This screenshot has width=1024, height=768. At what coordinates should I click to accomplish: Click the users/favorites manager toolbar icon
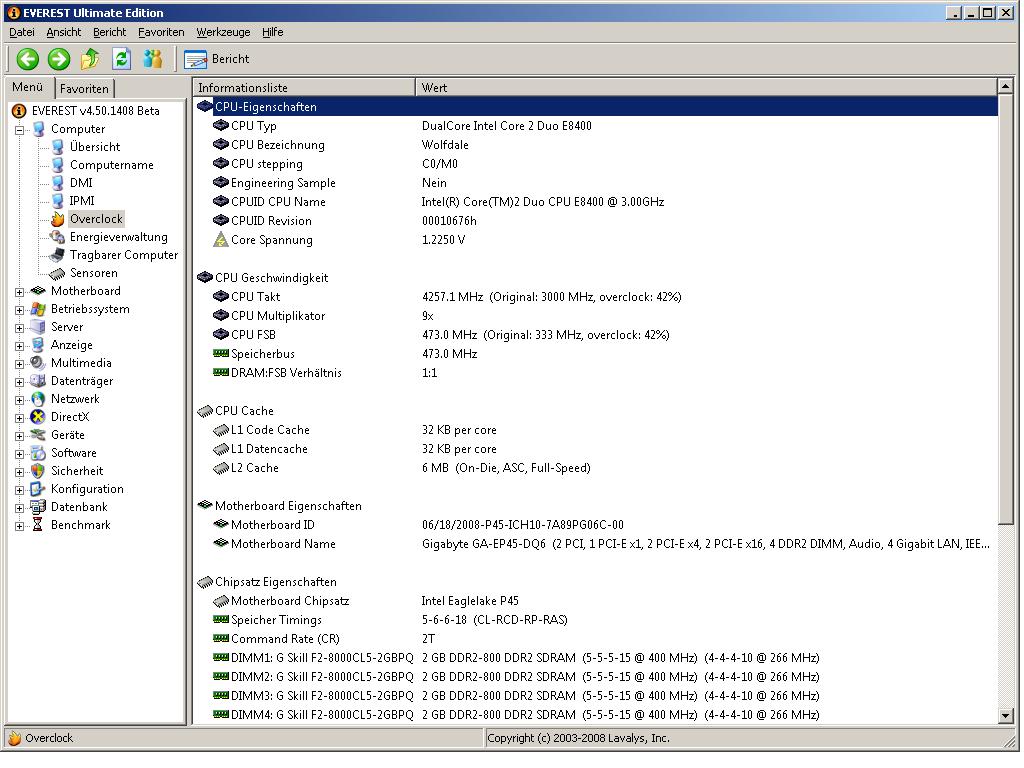153,59
